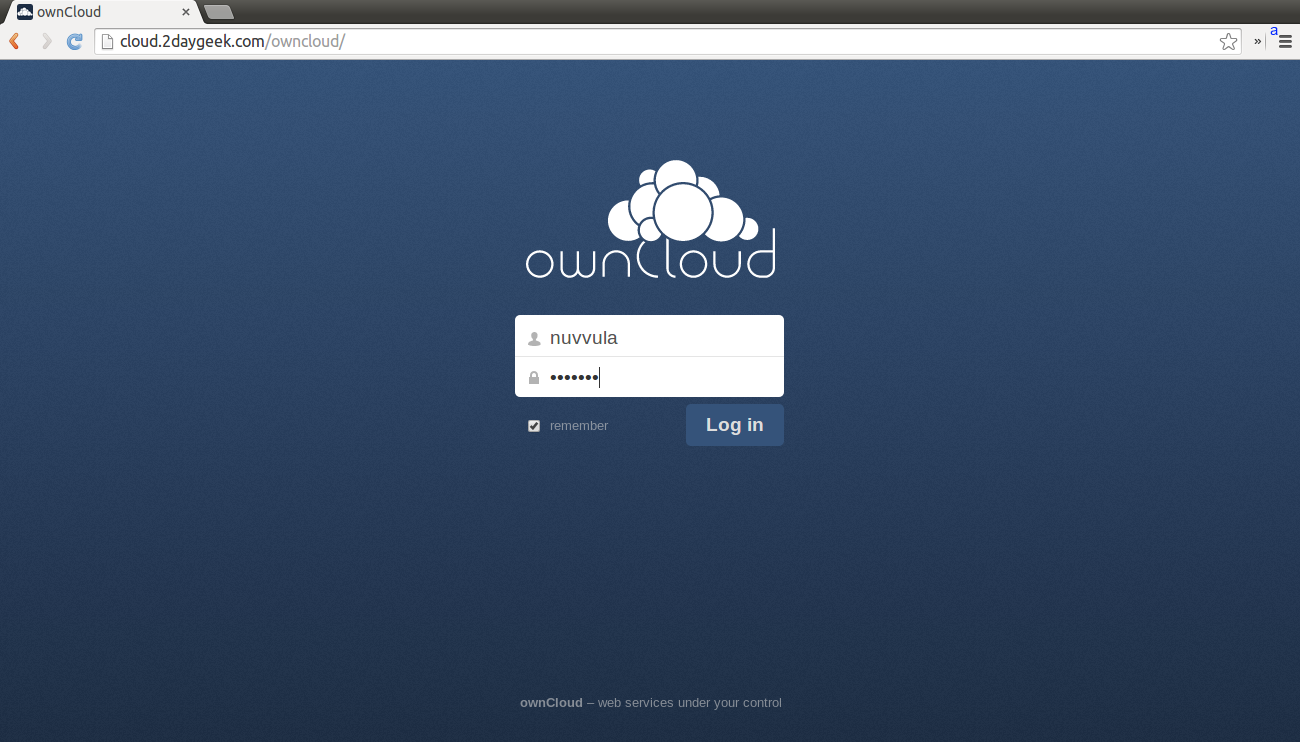This screenshot has height=742, width=1300.
Task: Show hidden extensions with the chevron icon
Action: click(1258, 41)
